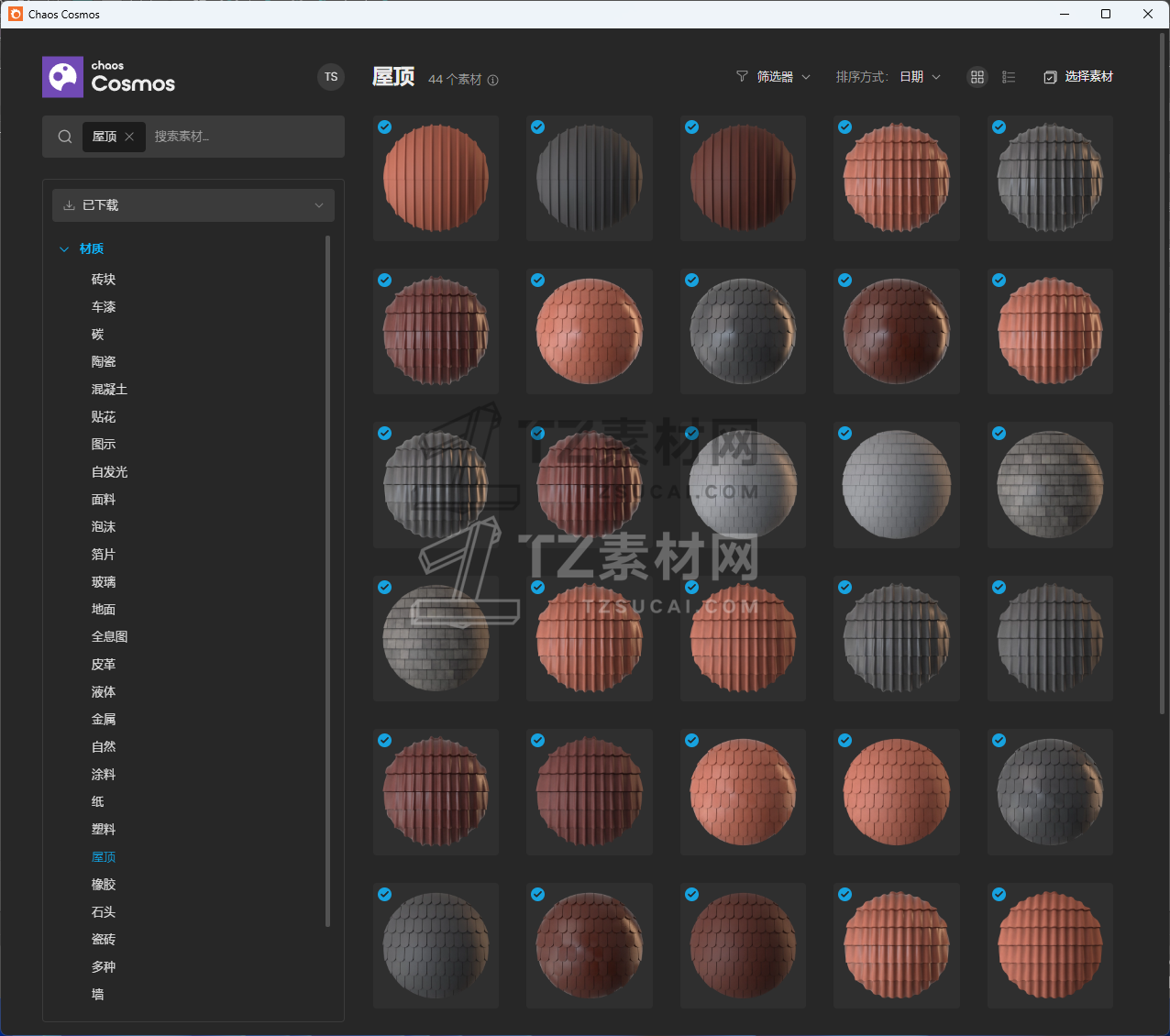
Task: Select the 纸 category
Action: point(98,802)
